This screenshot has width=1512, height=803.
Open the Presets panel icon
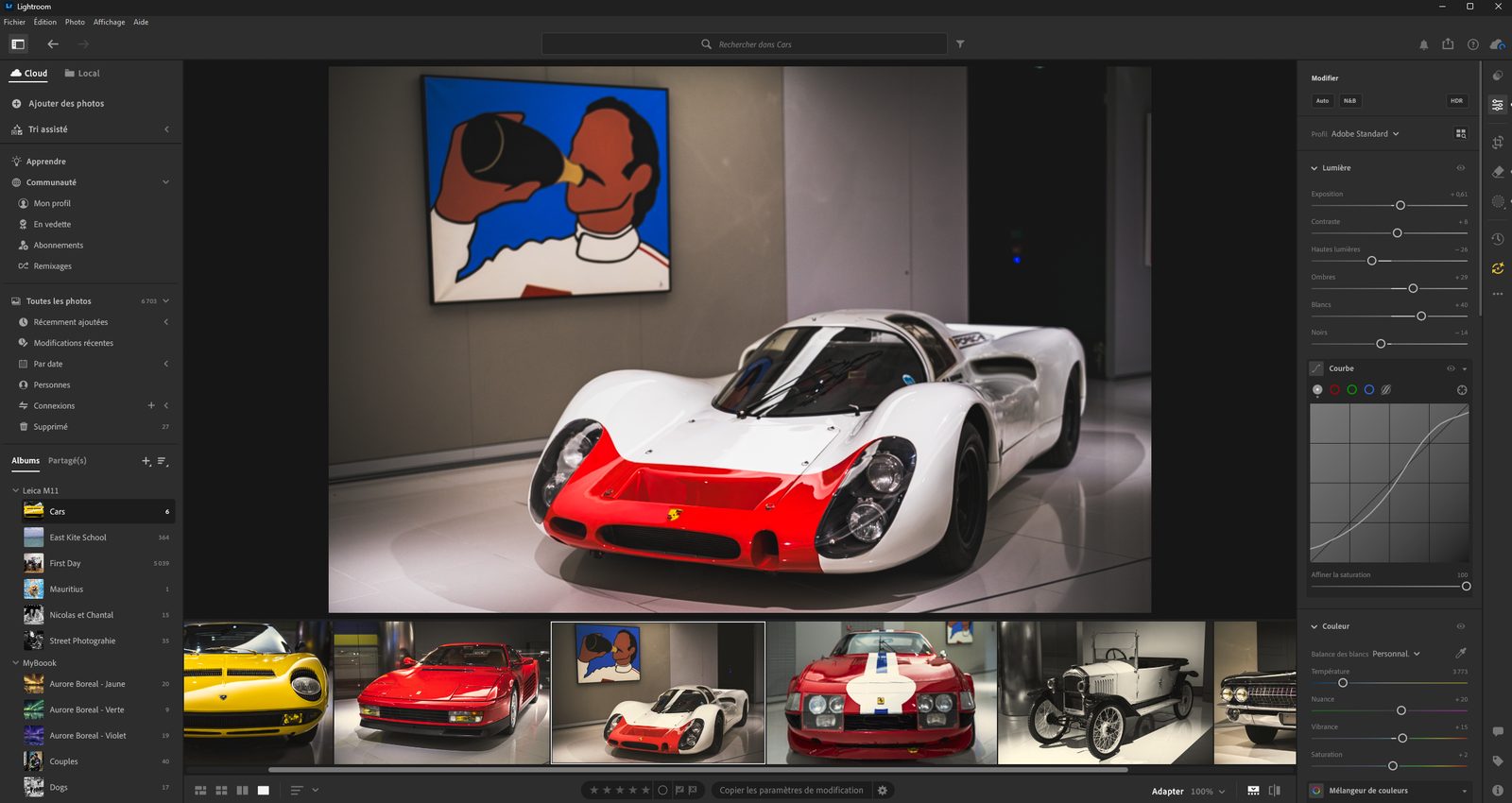1498,76
